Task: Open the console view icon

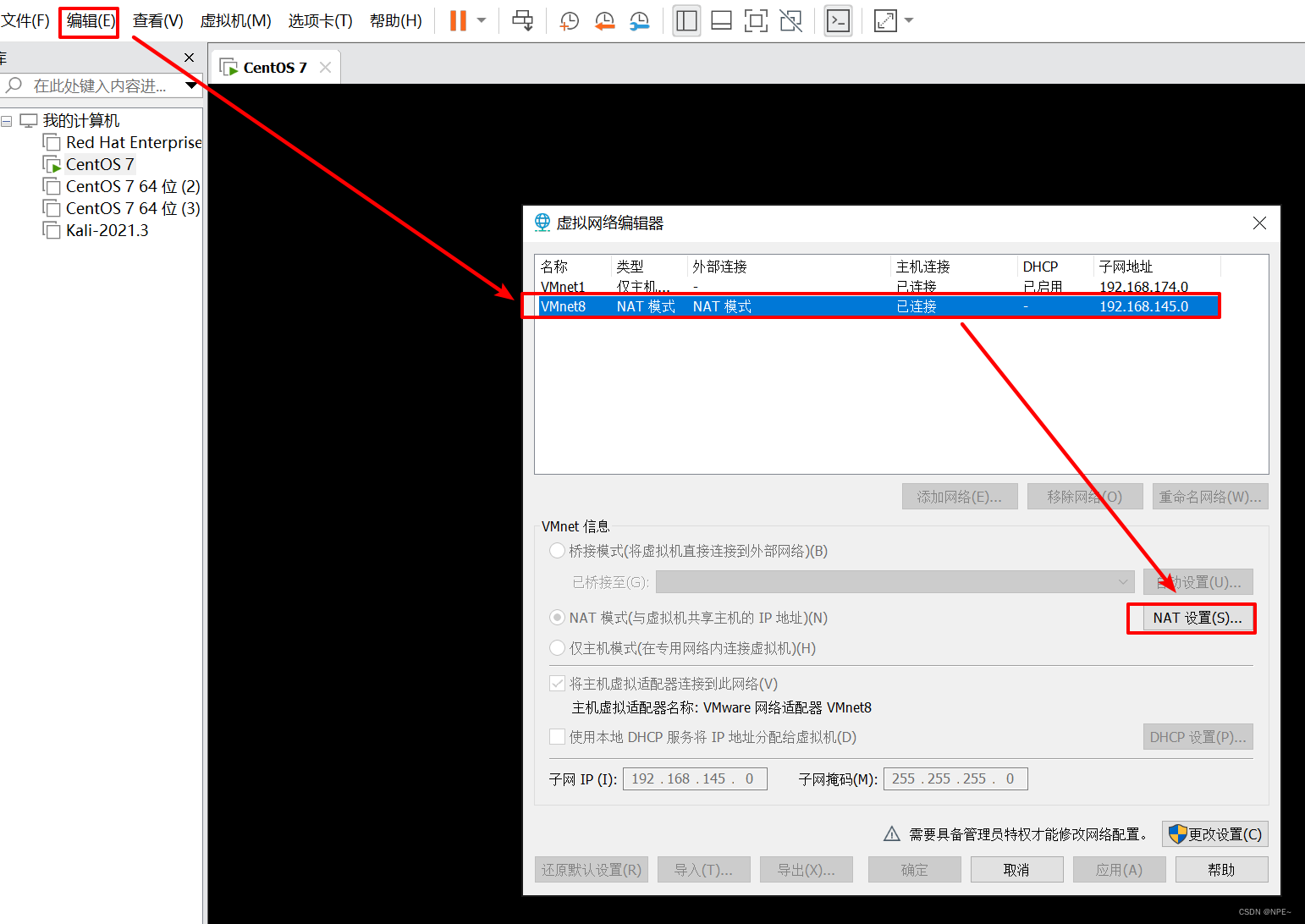Action: [838, 20]
